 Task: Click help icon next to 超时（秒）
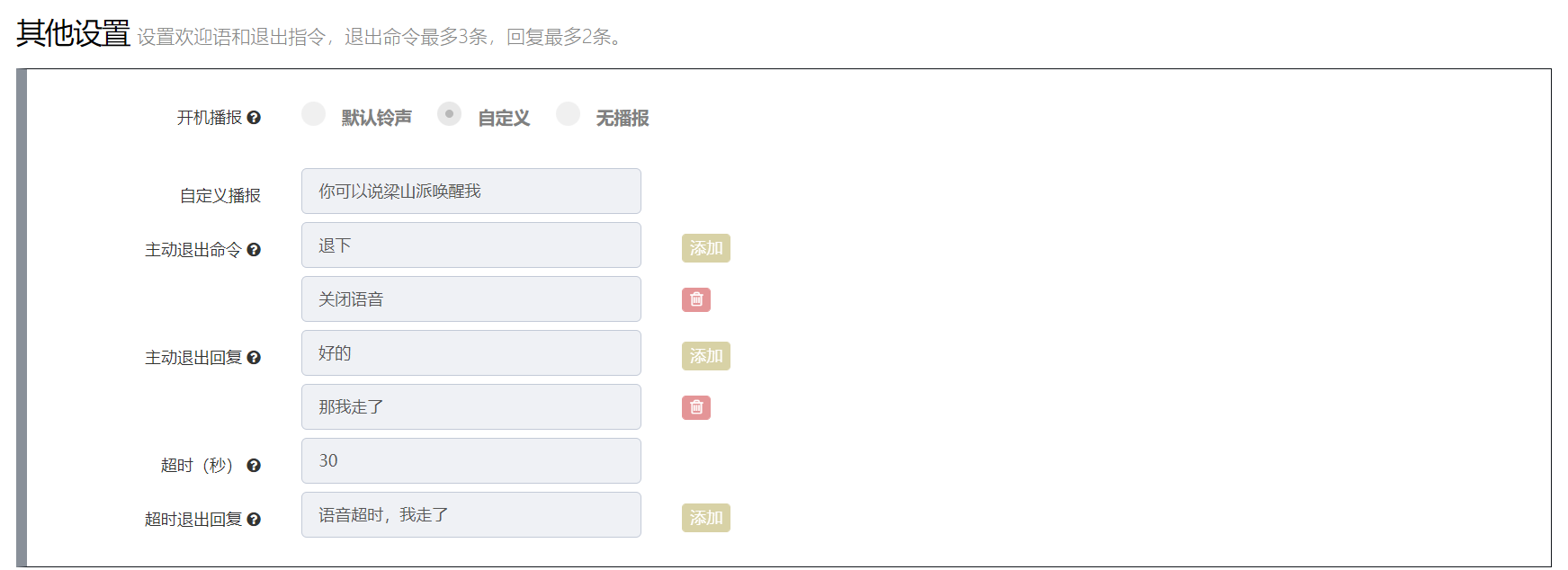pyautogui.click(x=254, y=466)
